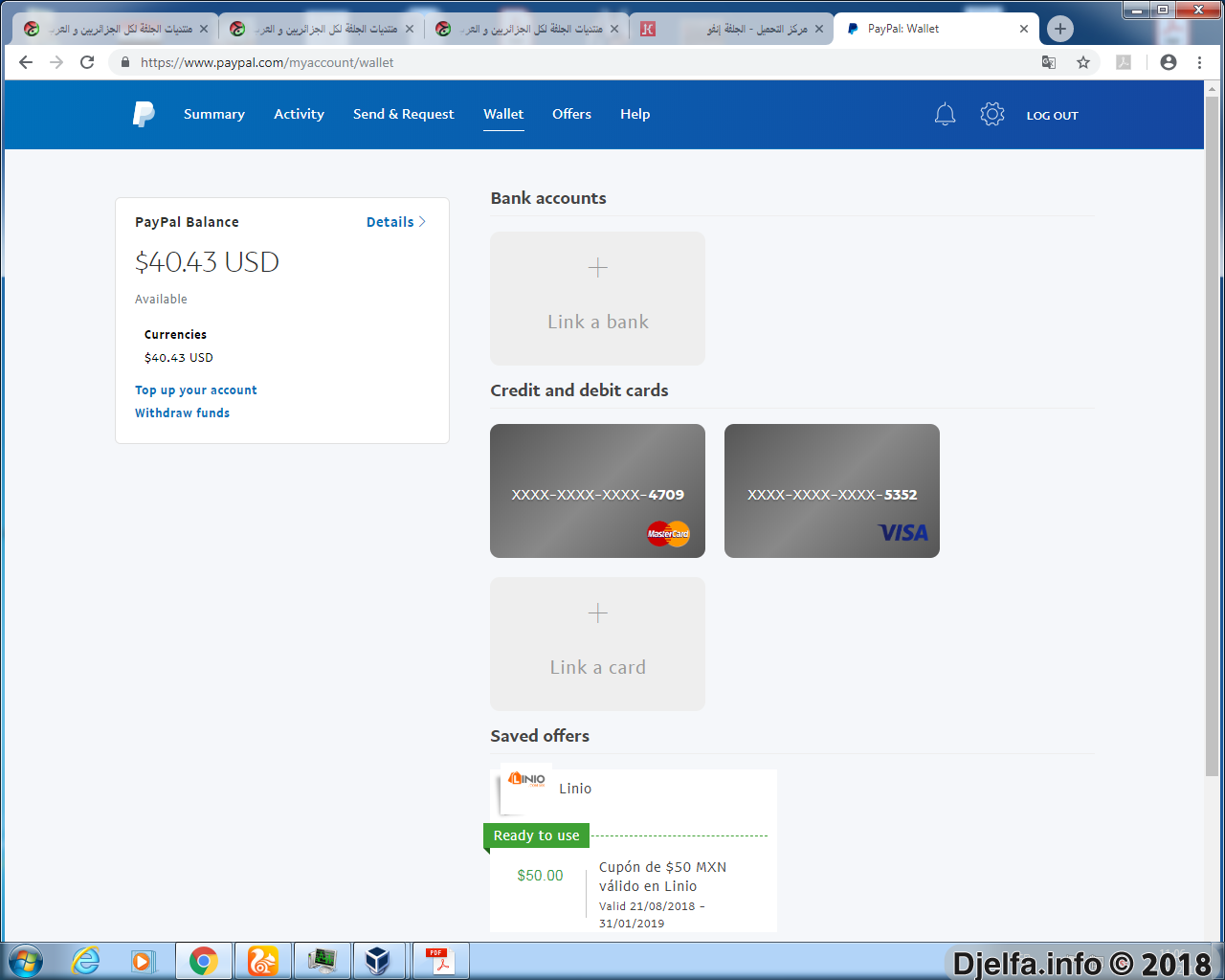Open VirtualBox from the taskbar
The width and height of the screenshot is (1225, 980).
click(378, 961)
